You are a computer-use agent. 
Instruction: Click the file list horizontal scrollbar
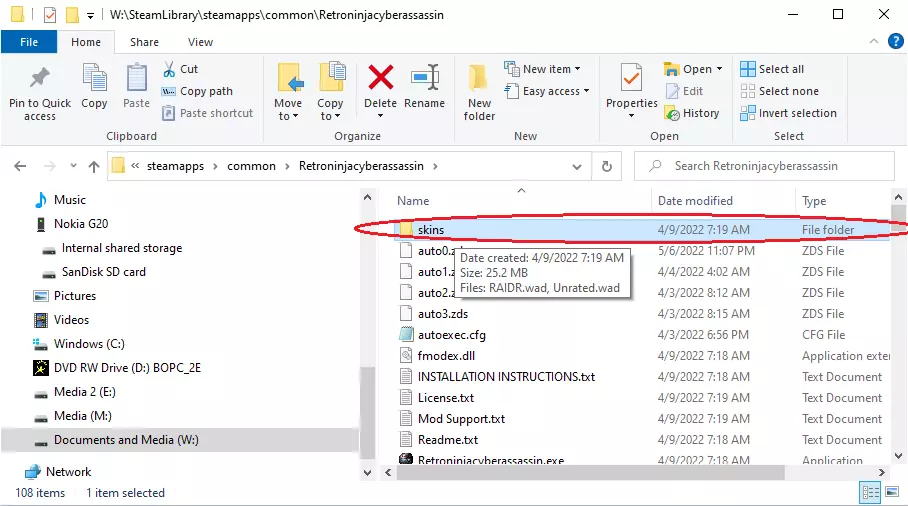click(590, 472)
